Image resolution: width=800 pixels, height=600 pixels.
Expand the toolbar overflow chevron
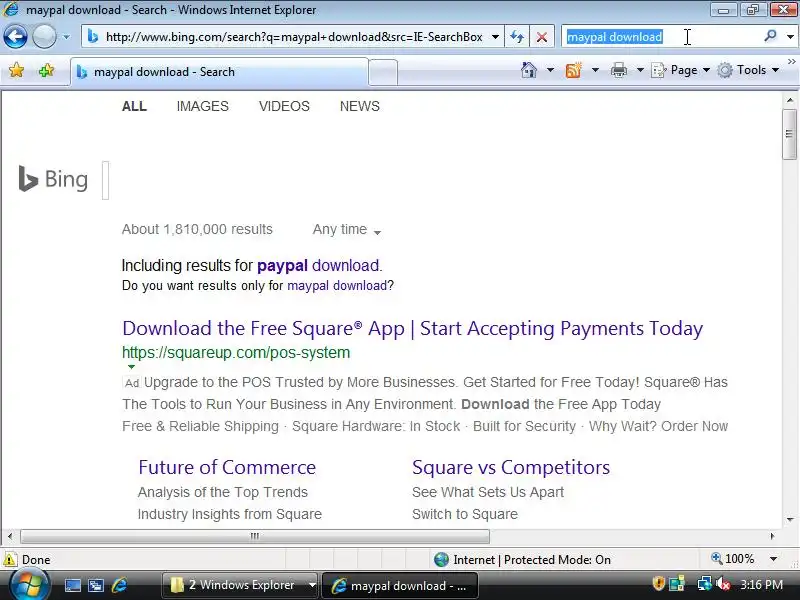click(791, 62)
